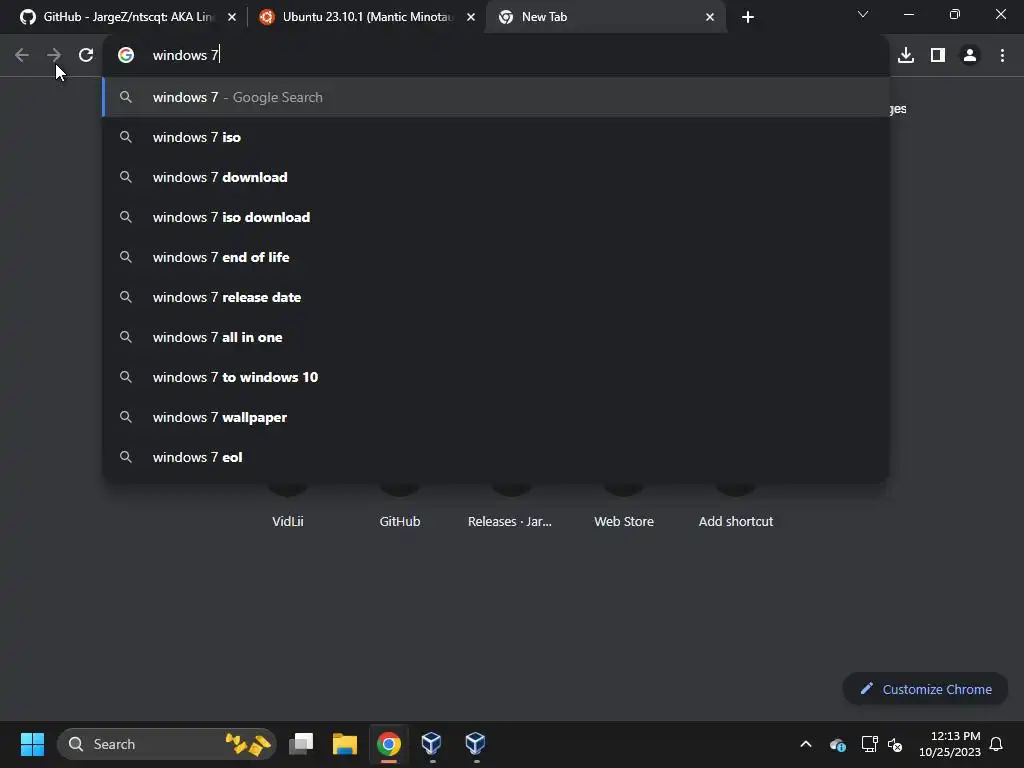Toggle the Chrome side panel icon
The image size is (1024, 768).
click(938, 56)
